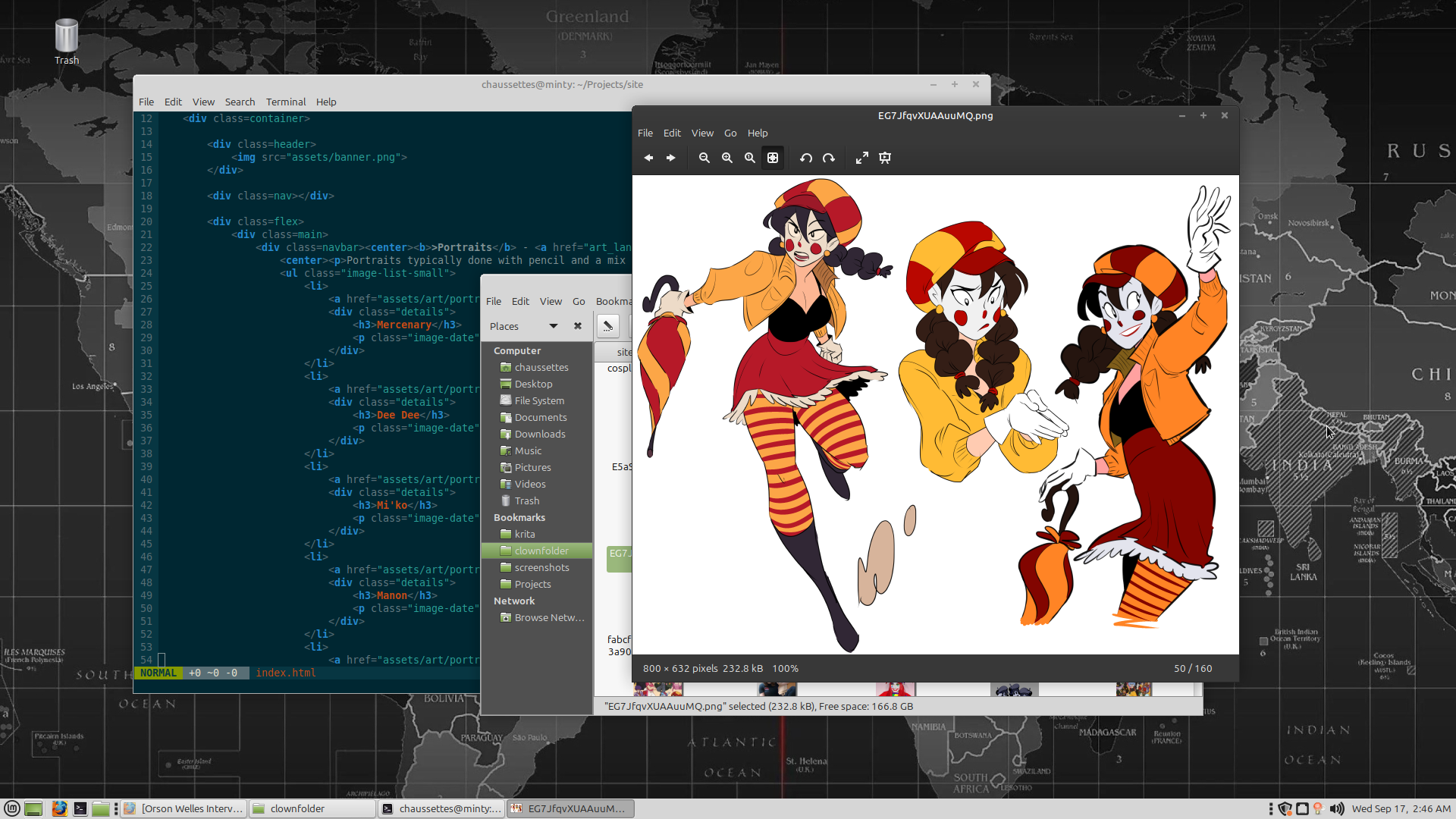
Task: Switch to chaussettes@minty terminal taskbar button
Action: click(x=441, y=808)
